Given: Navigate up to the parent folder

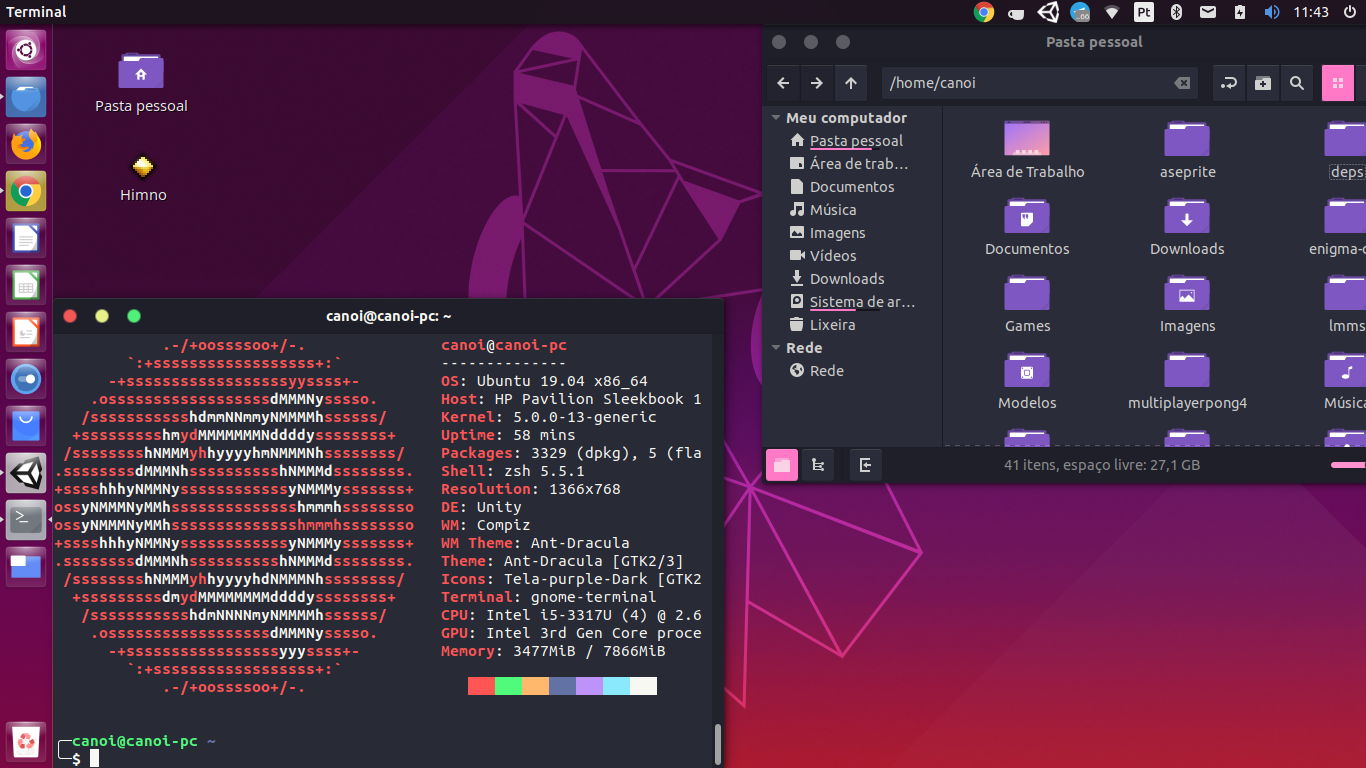Looking at the screenshot, I should (850, 83).
